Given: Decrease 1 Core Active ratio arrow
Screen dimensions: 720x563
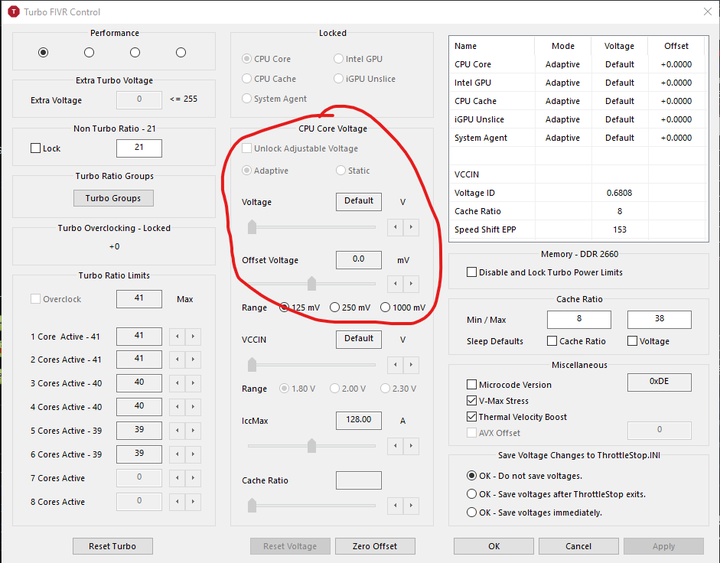Looking at the screenshot, I should 177,337.
